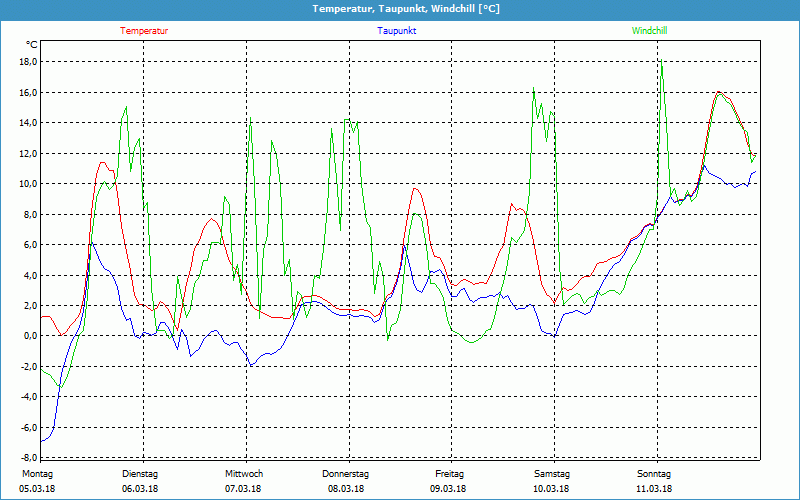Screen dimensions: 800x500
Task: Click the '2,0' y-axis value
Action: (30, 305)
